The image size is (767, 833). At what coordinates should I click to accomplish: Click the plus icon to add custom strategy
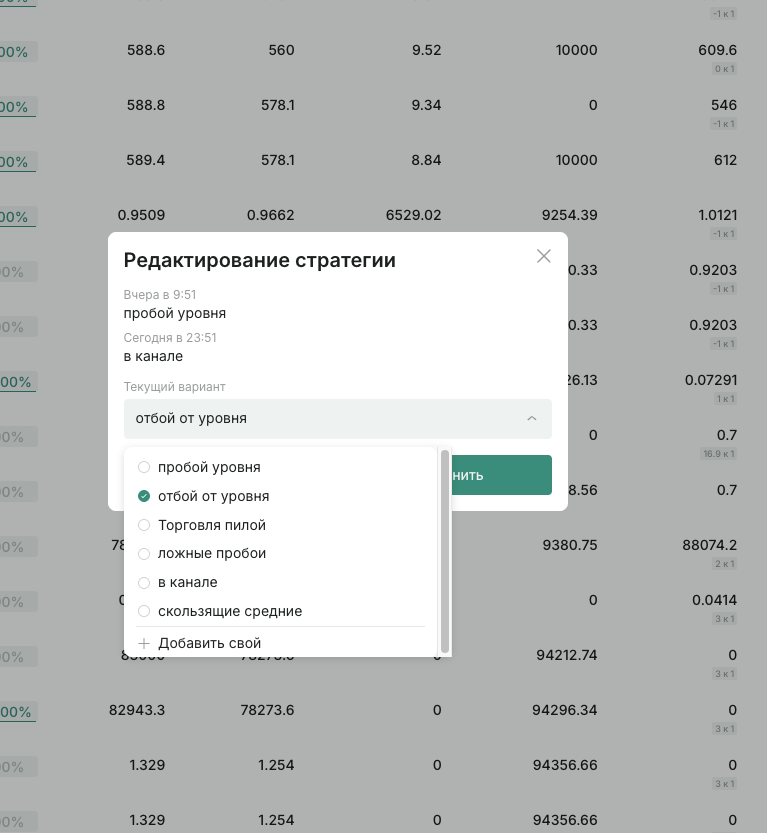point(144,643)
